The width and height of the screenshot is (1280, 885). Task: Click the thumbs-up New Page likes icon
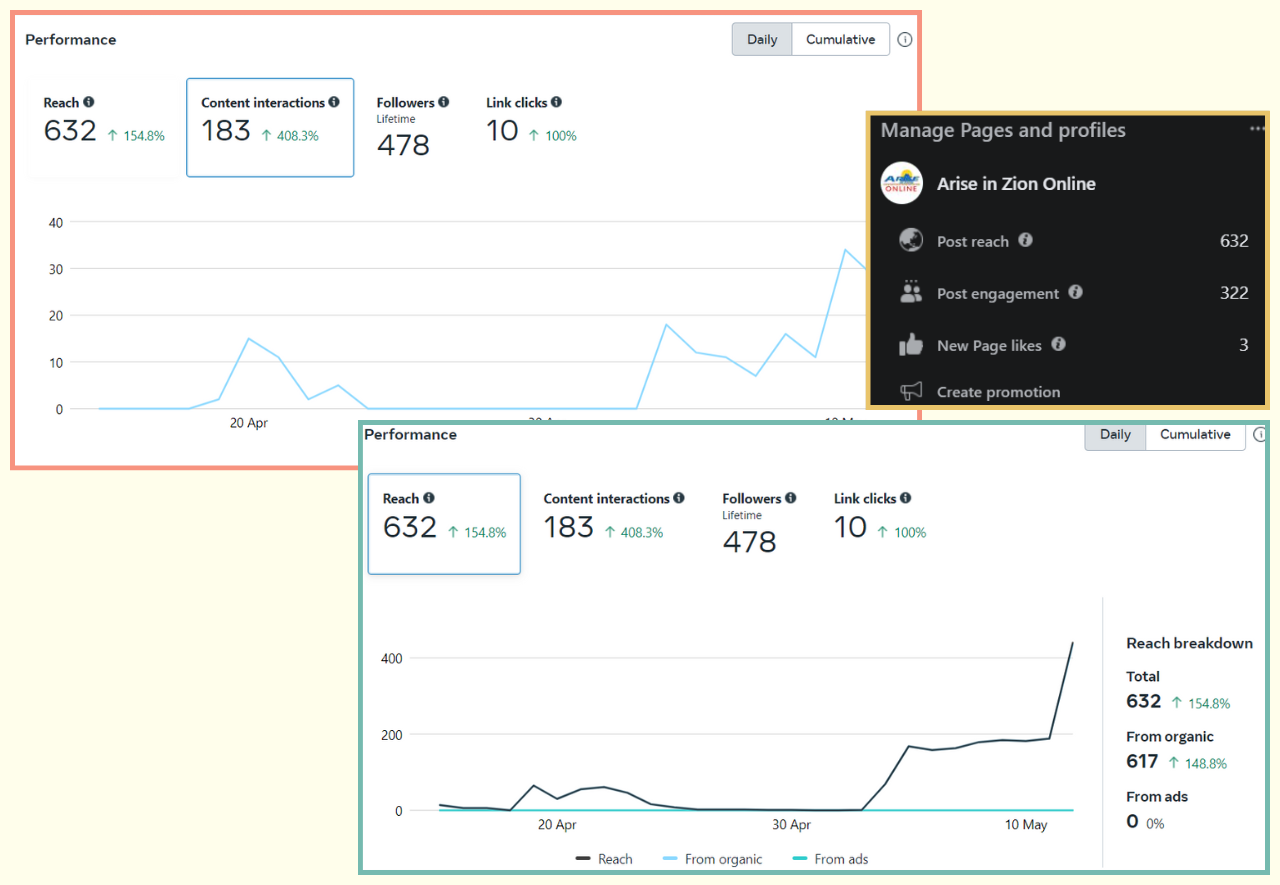click(911, 345)
